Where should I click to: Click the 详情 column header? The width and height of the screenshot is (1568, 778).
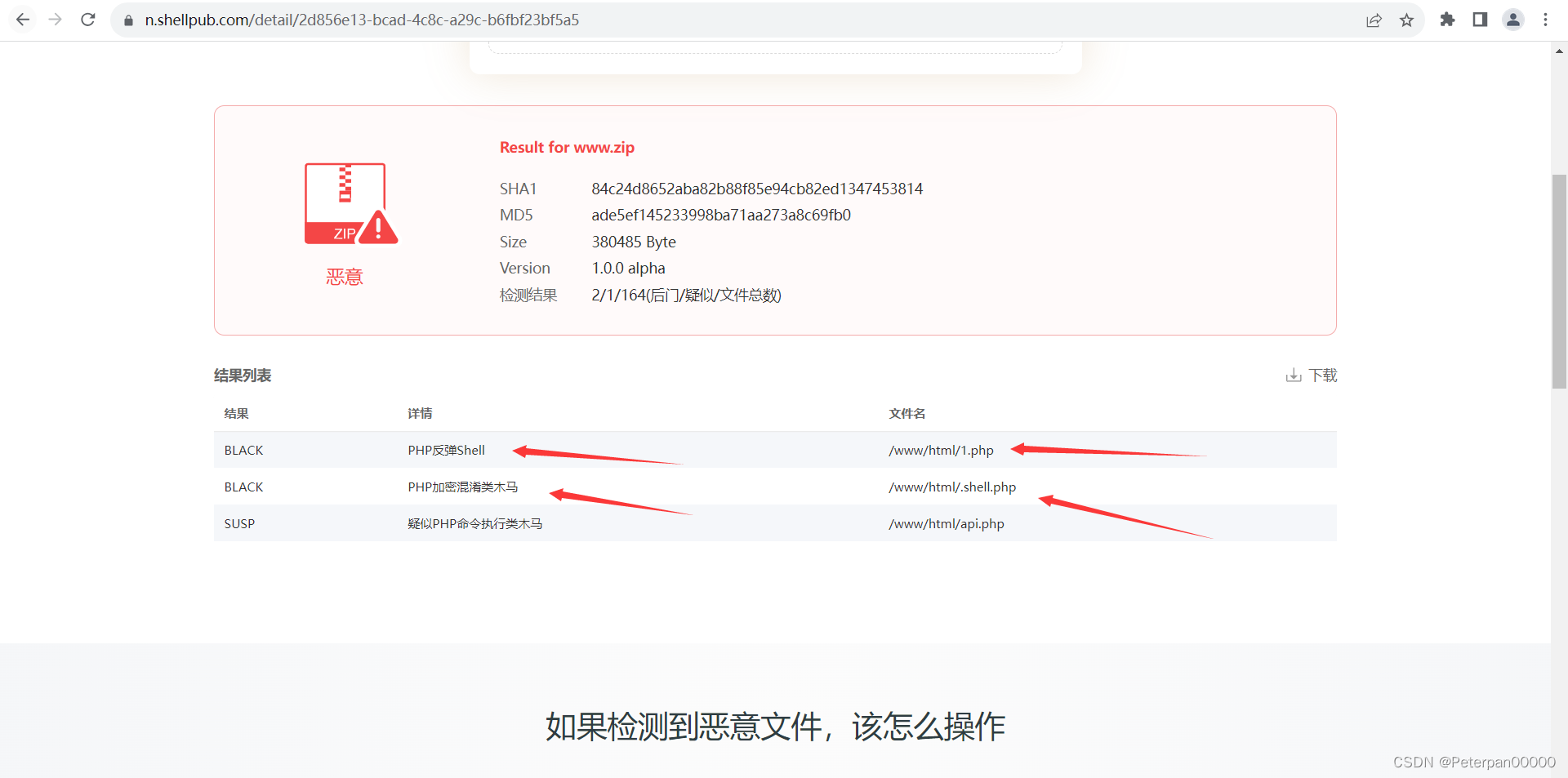point(420,413)
